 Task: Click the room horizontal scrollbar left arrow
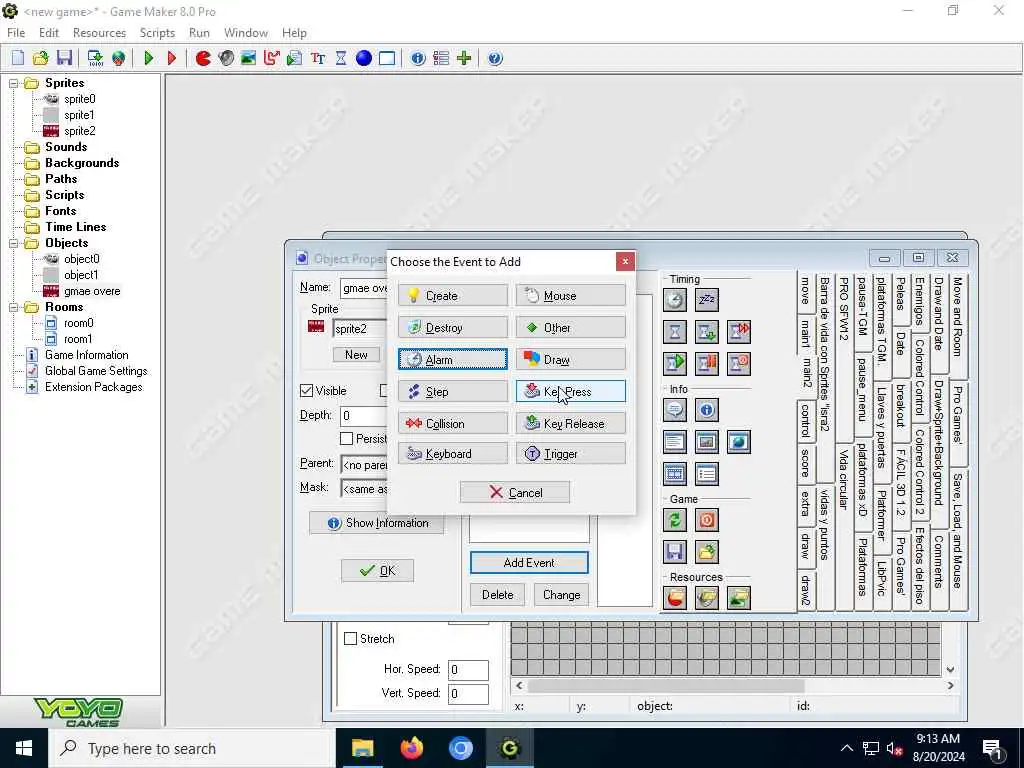519,686
